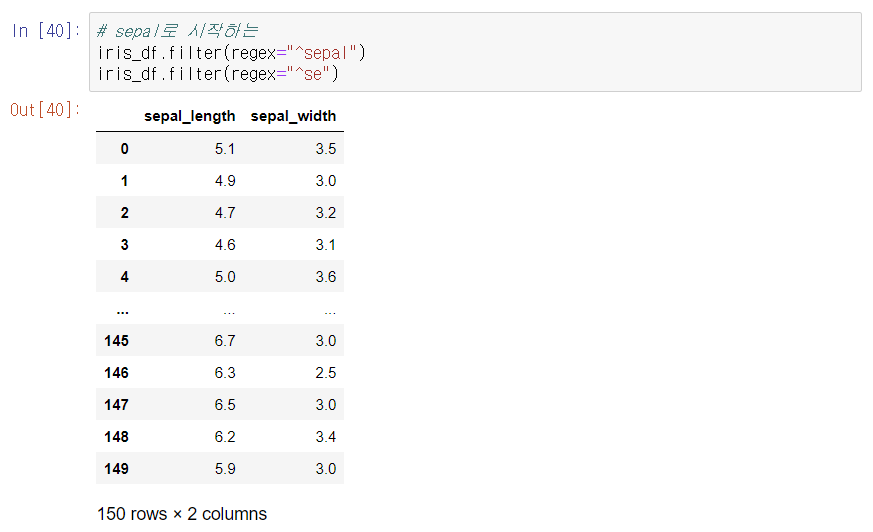Select row index 147
This screenshot has height=532, width=873.
(x=116, y=405)
